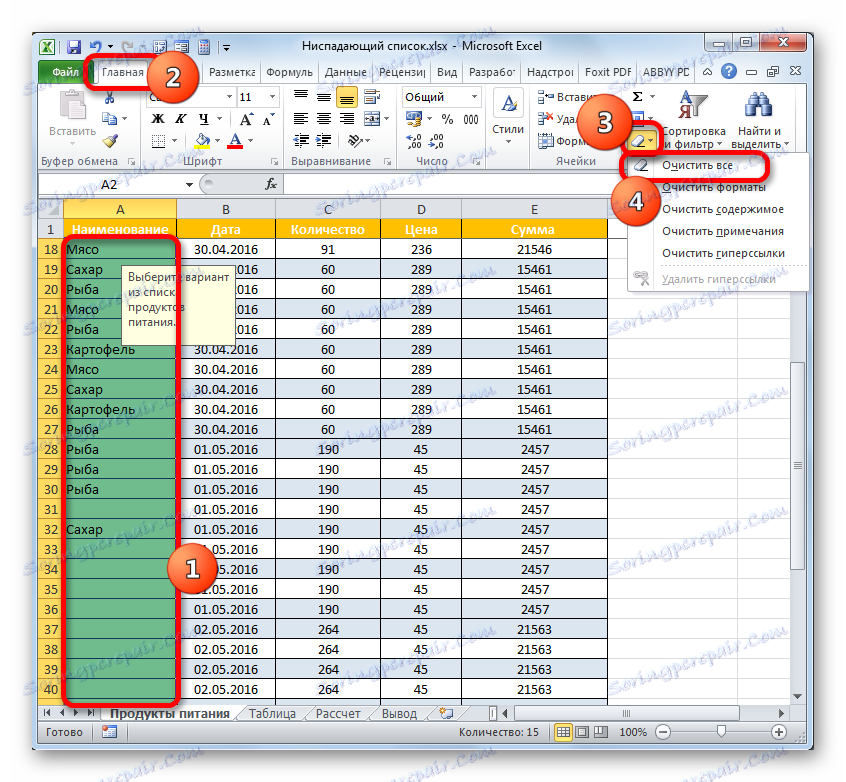
Task: Click the red Font Color A icon
Action: [235, 141]
